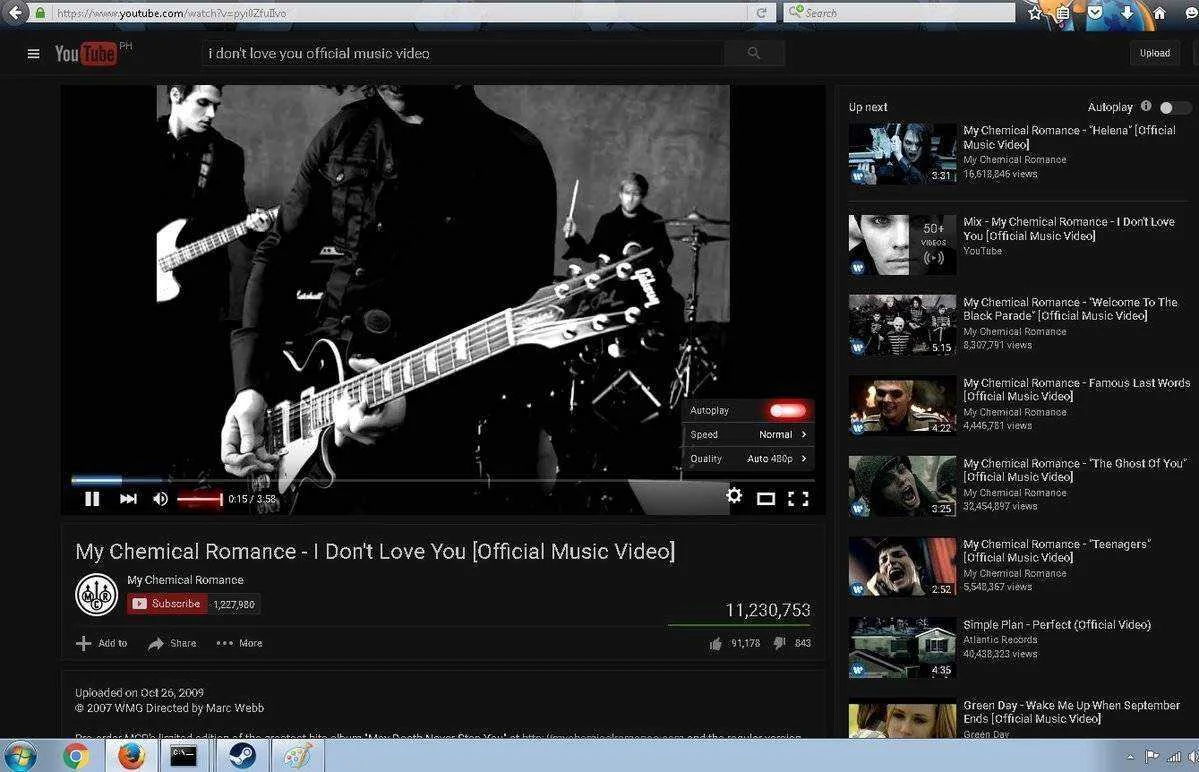Reload the page in browser
This screenshot has height=772, width=1199.
point(762,13)
